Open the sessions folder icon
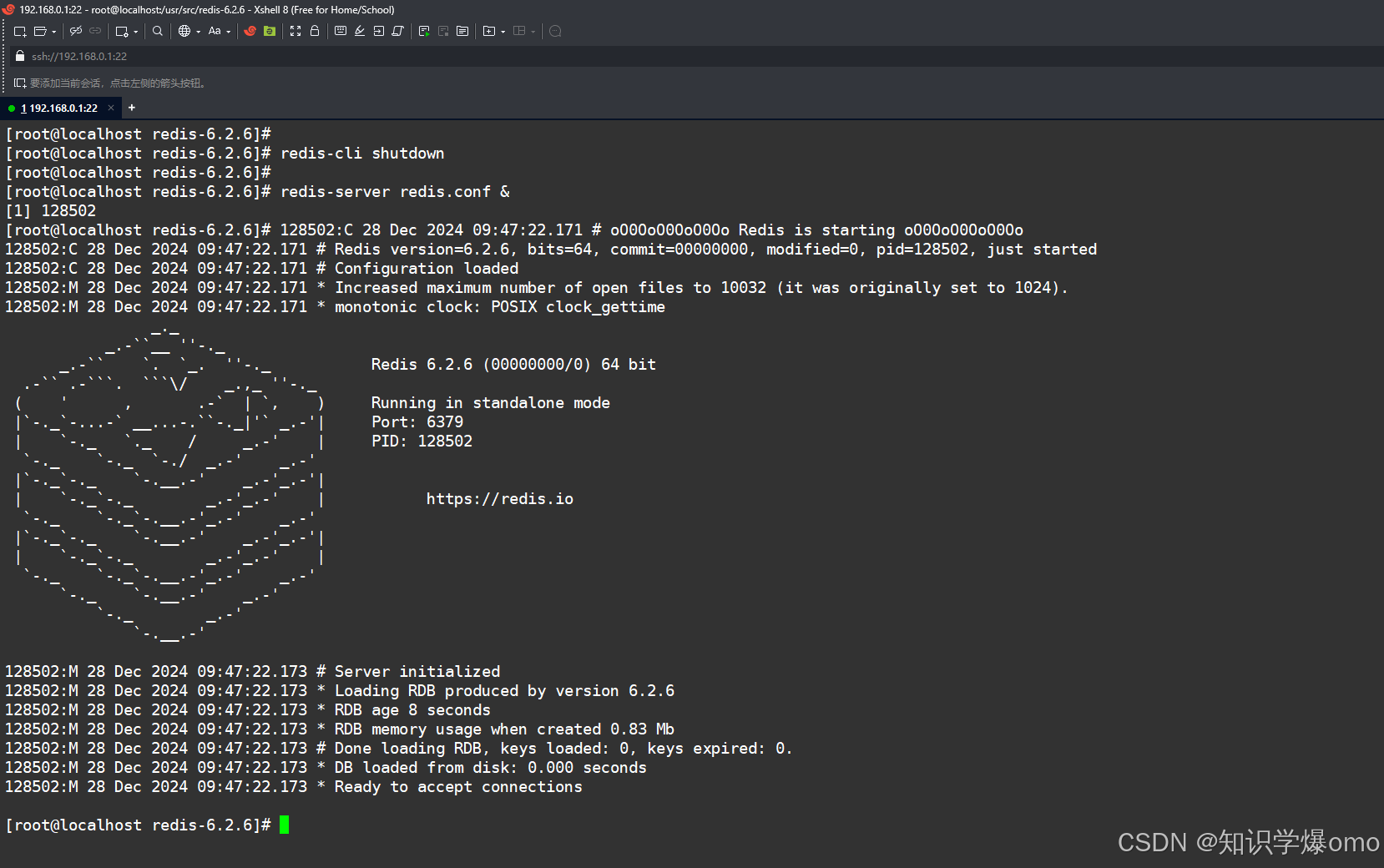 click(x=40, y=31)
